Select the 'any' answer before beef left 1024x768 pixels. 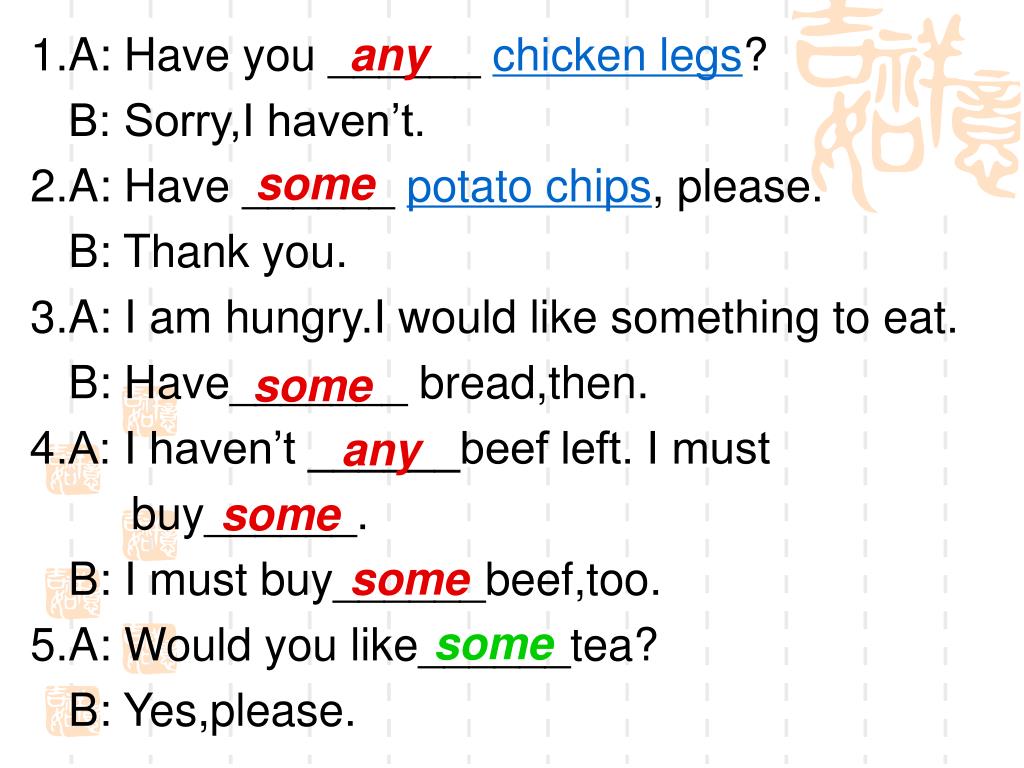pos(383,451)
